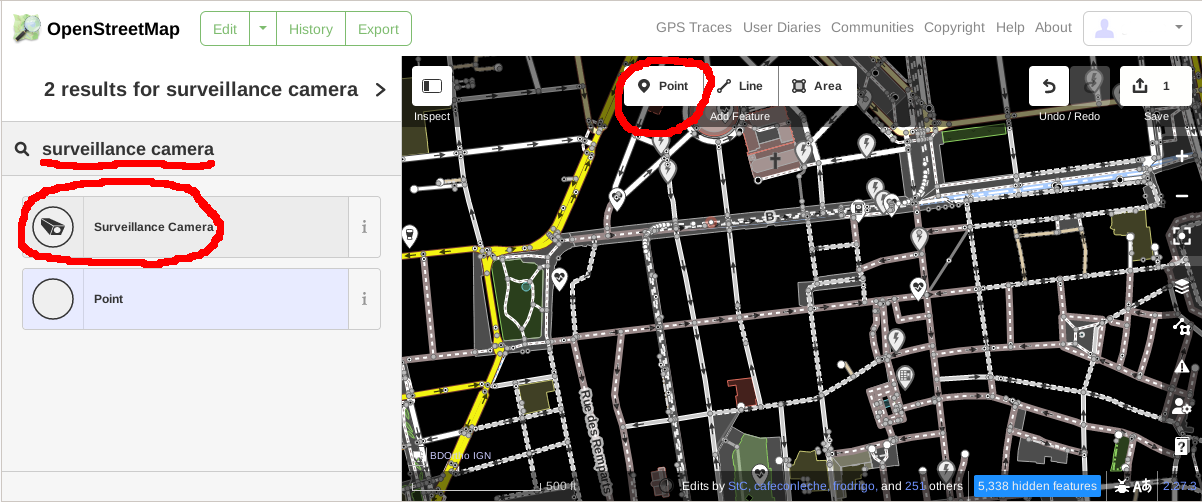Open the user account dropdown

click(x=1137, y=28)
